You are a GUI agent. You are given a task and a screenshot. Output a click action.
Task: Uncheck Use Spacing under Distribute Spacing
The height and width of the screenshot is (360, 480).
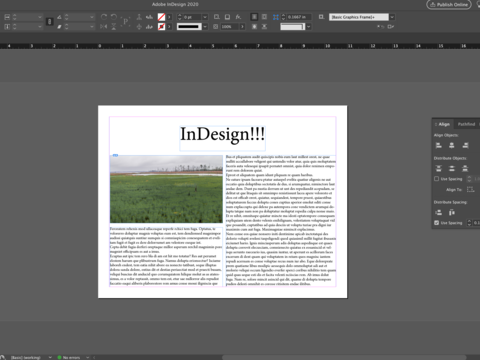click(436, 223)
